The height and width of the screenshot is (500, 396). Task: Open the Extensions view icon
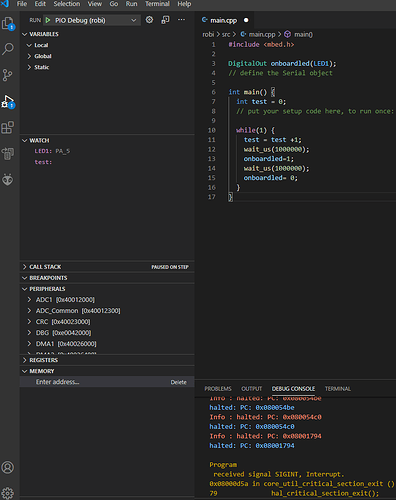[x=8, y=127]
